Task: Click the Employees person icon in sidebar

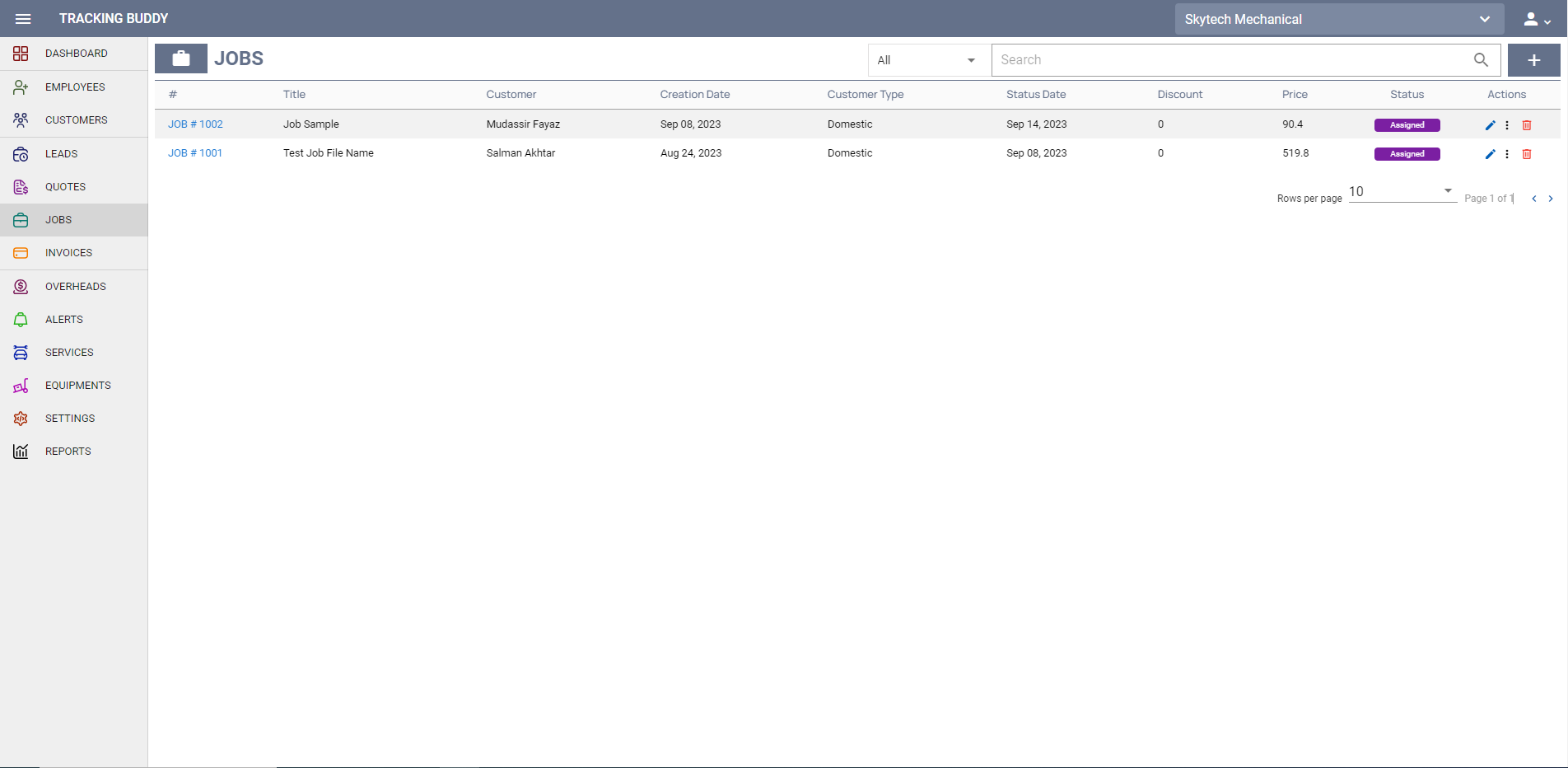Action: pos(21,87)
